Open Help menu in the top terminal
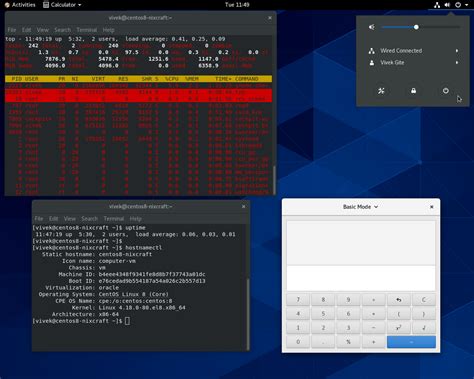Screen dimensions: 474x379 coord(108,30)
